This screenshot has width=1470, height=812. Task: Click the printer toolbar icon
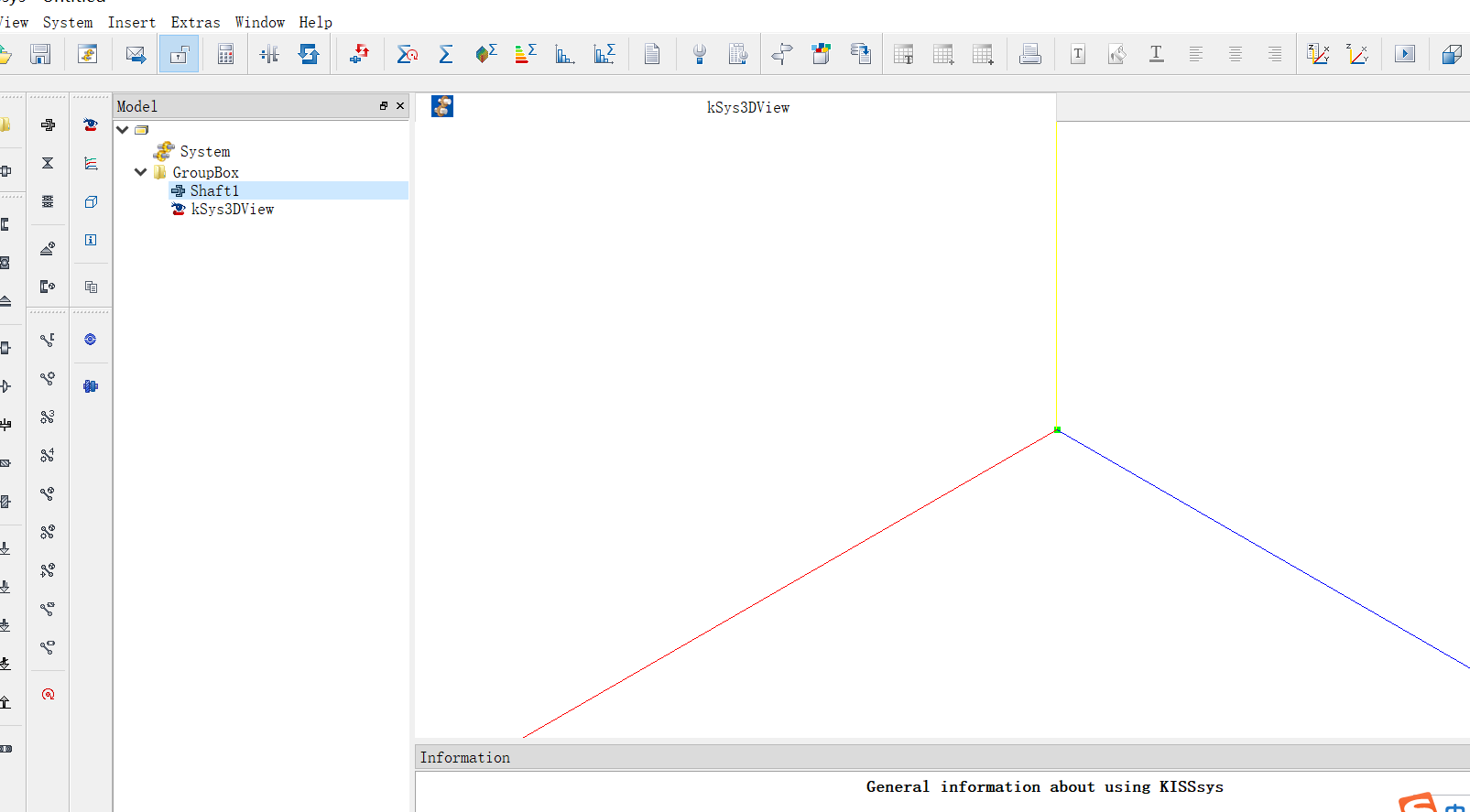coord(1030,54)
